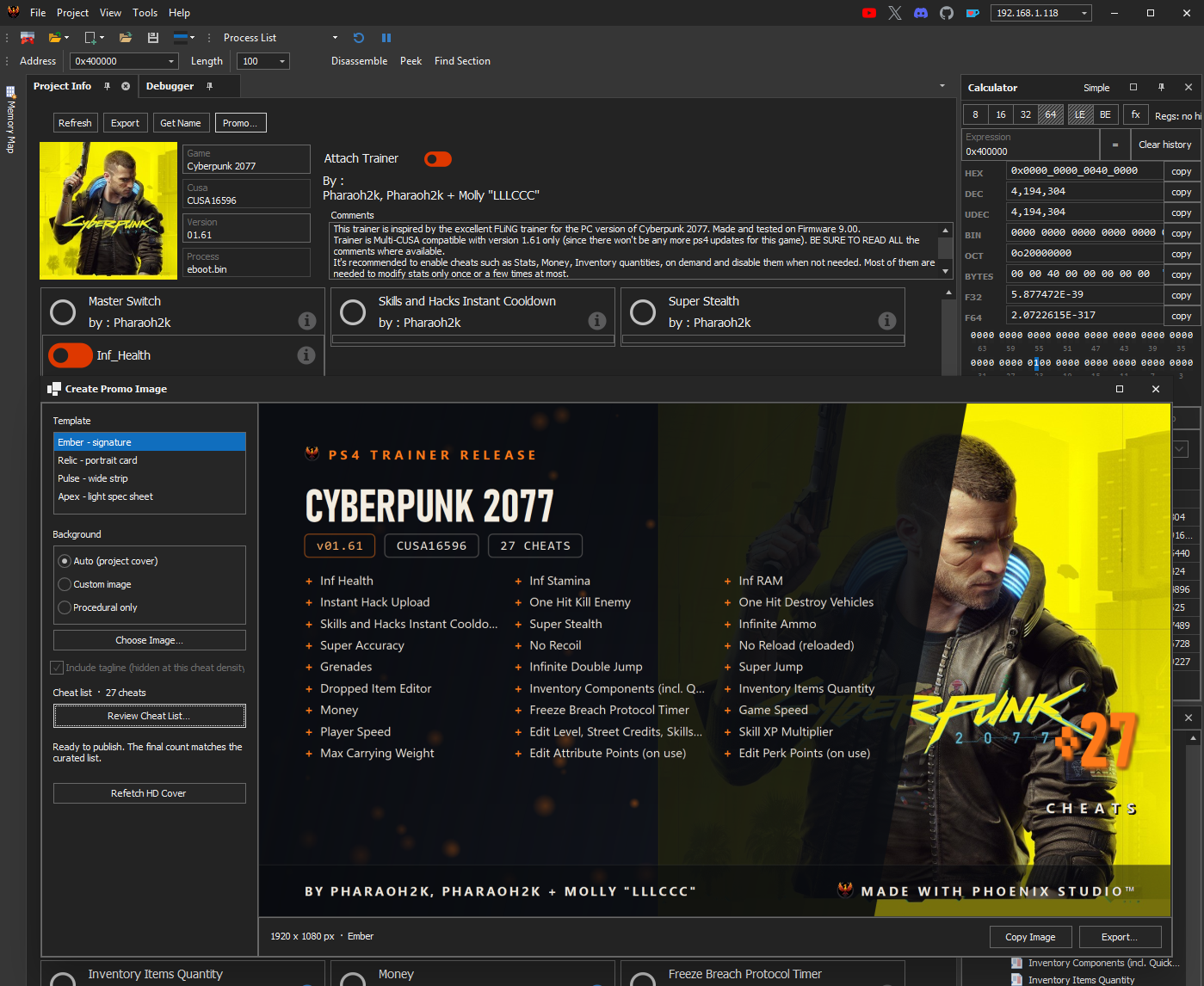Click the Cyberpunk 2077 cover thumbnail

pos(108,211)
